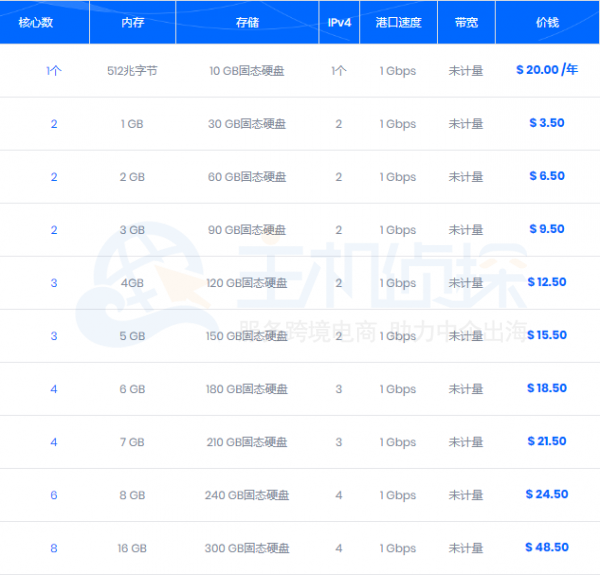Select the $18.50 price link
Viewport: 600px width, 575px height.
pyautogui.click(x=547, y=388)
